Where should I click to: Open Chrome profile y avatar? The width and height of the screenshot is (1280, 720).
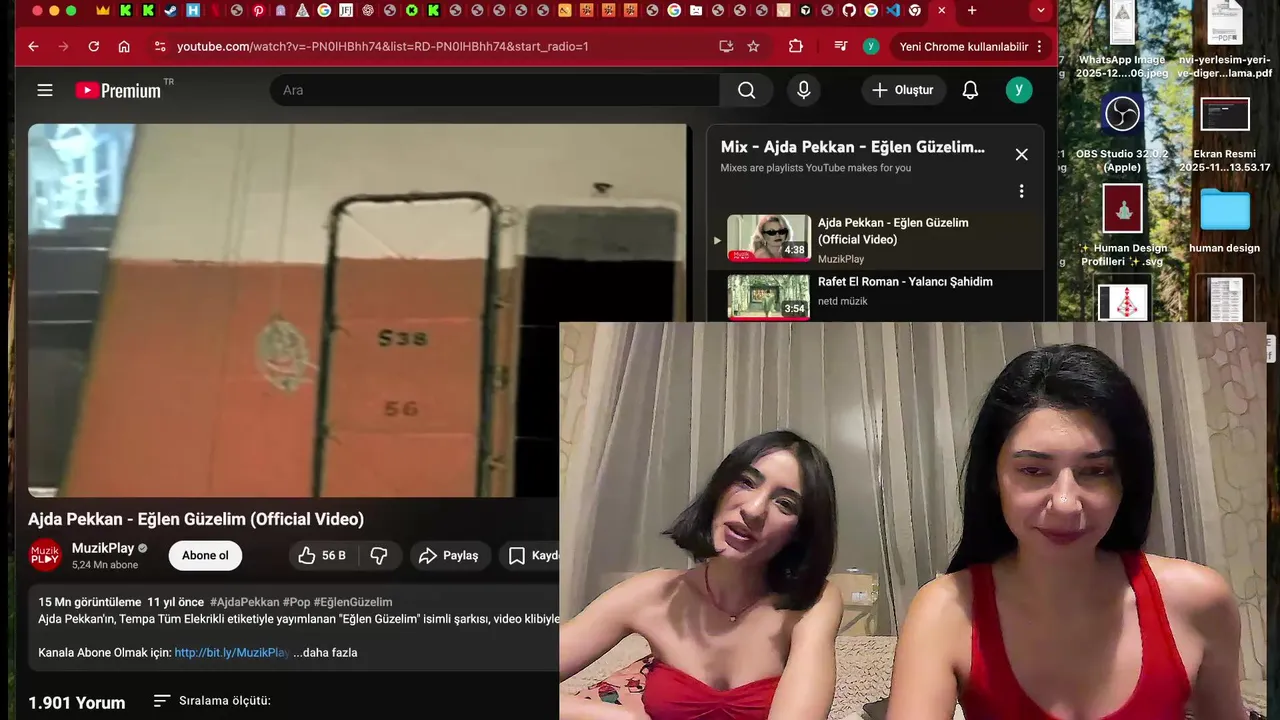click(871, 46)
